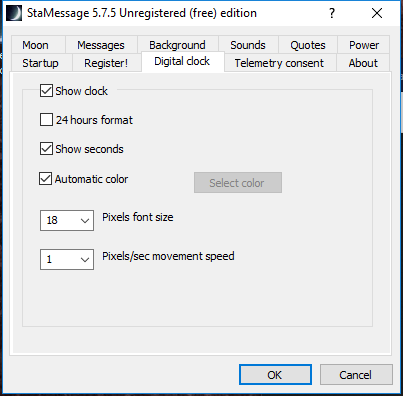This screenshot has height=396, width=403.
Task: Expand the Pixels font size dropdown
Action: (x=67, y=220)
